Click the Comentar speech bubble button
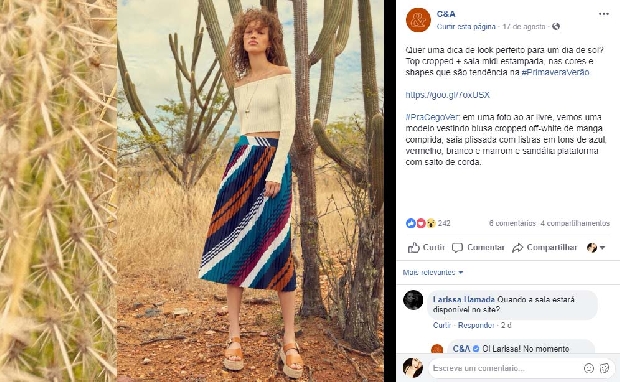Image resolution: width=620 pixels, height=382 pixels. click(x=478, y=248)
